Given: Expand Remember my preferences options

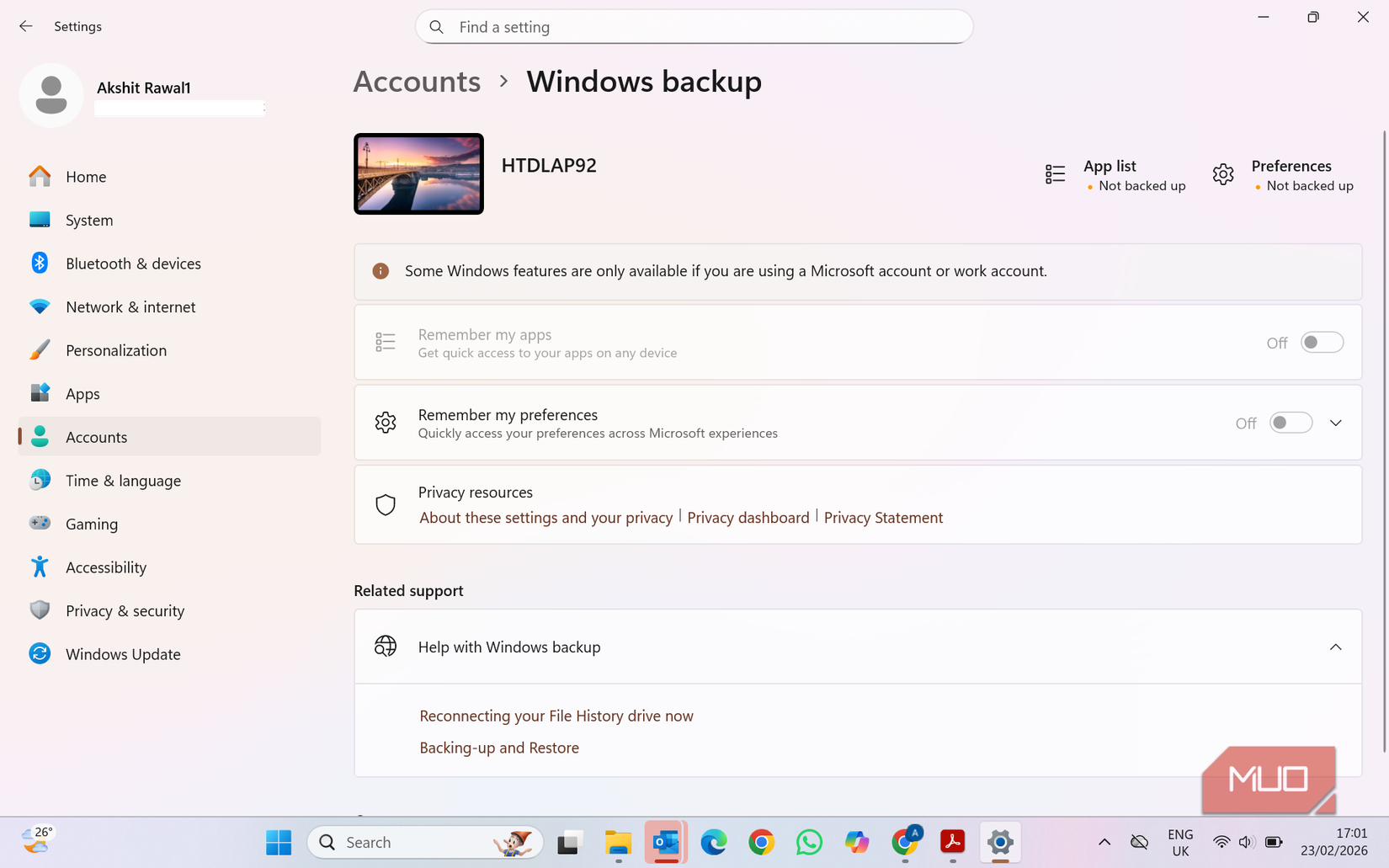Looking at the screenshot, I should pyautogui.click(x=1335, y=422).
